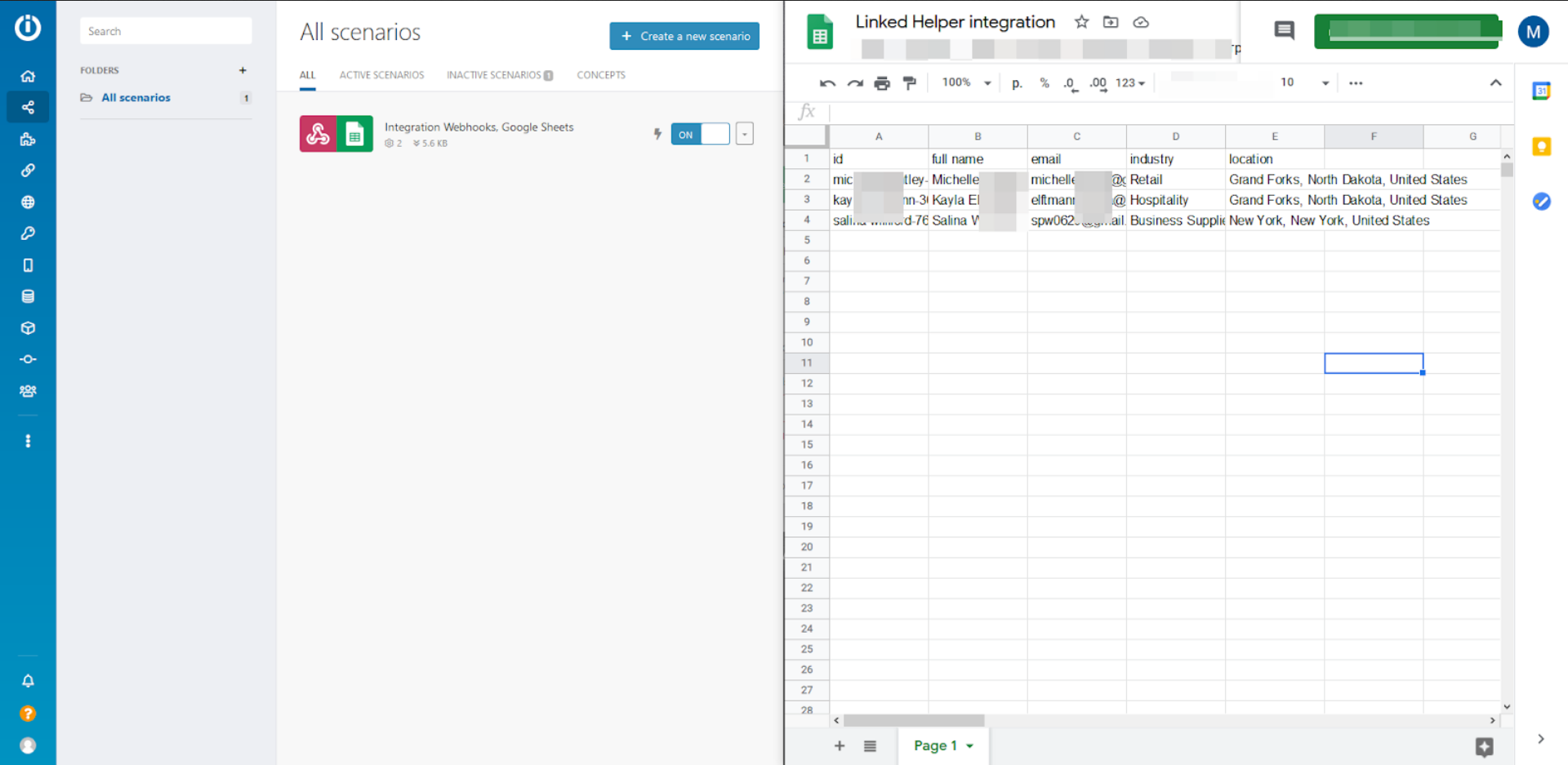Open Data stores icon in sidebar

click(x=28, y=296)
